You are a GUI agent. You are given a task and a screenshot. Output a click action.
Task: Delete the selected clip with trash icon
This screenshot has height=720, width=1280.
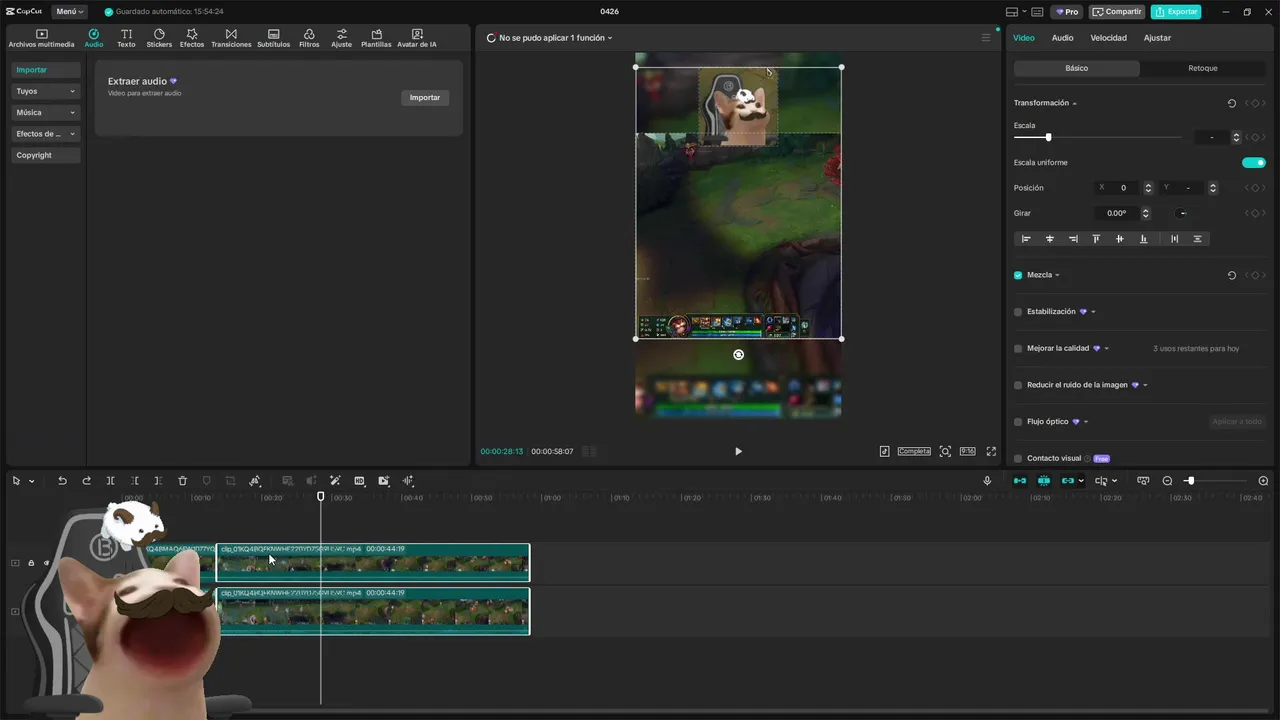pyautogui.click(x=182, y=481)
